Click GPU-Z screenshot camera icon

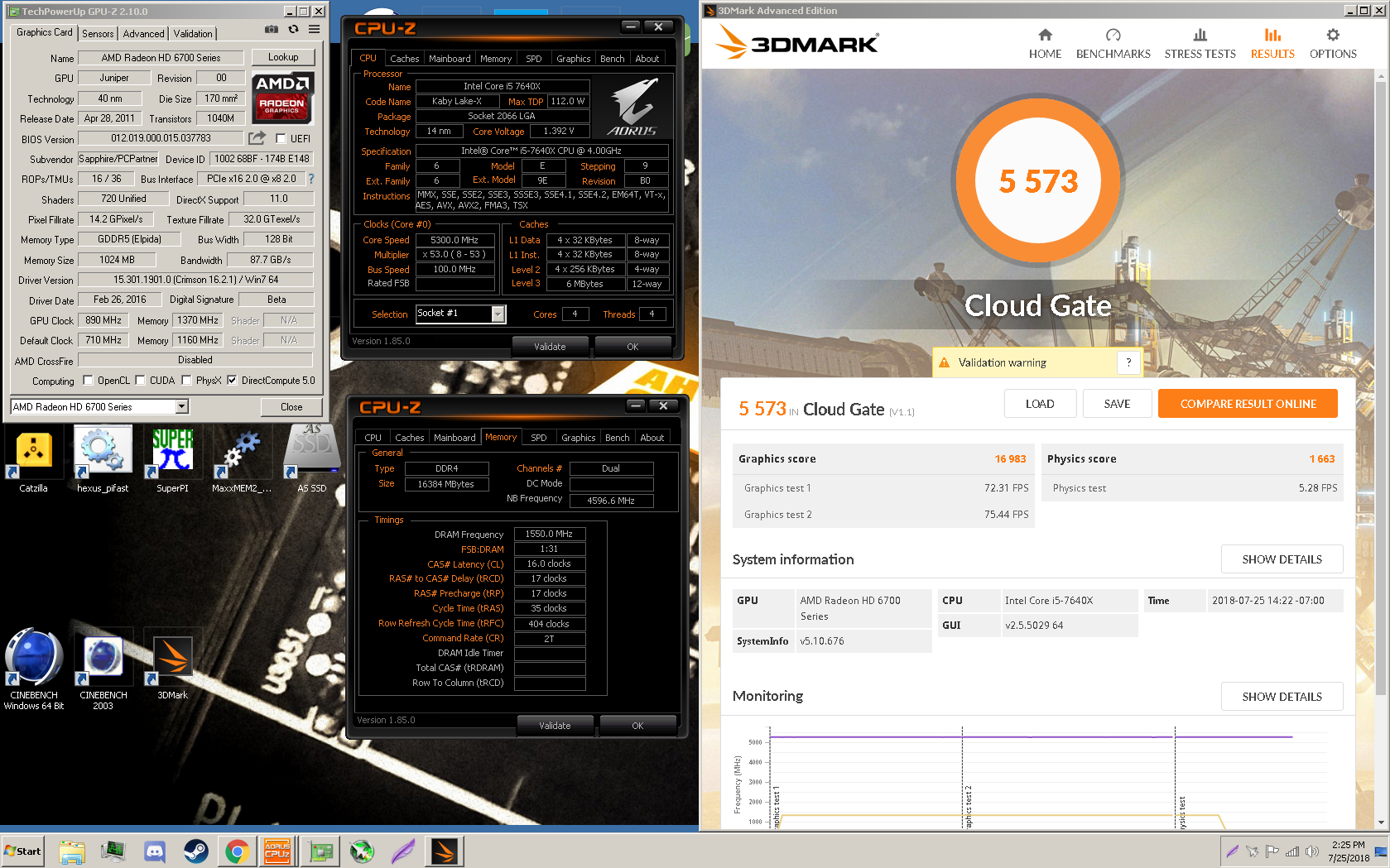(x=272, y=30)
